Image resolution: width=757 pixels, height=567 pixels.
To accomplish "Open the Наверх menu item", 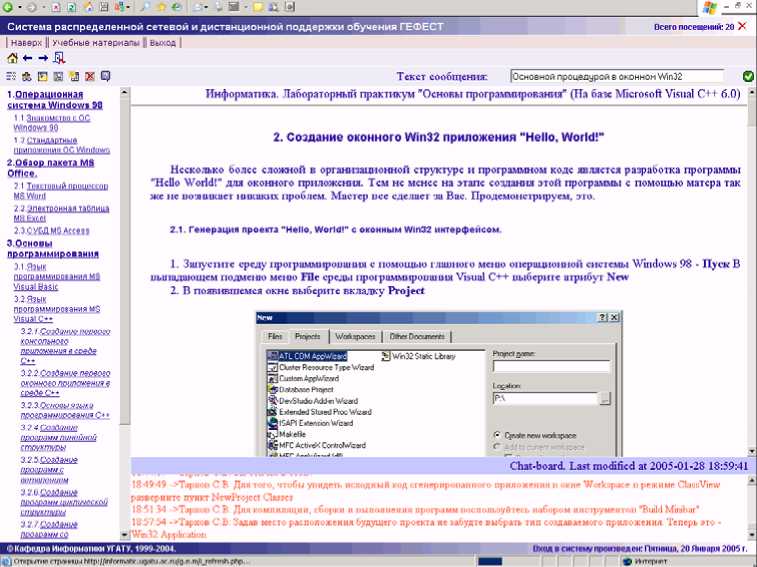I will point(27,43).
